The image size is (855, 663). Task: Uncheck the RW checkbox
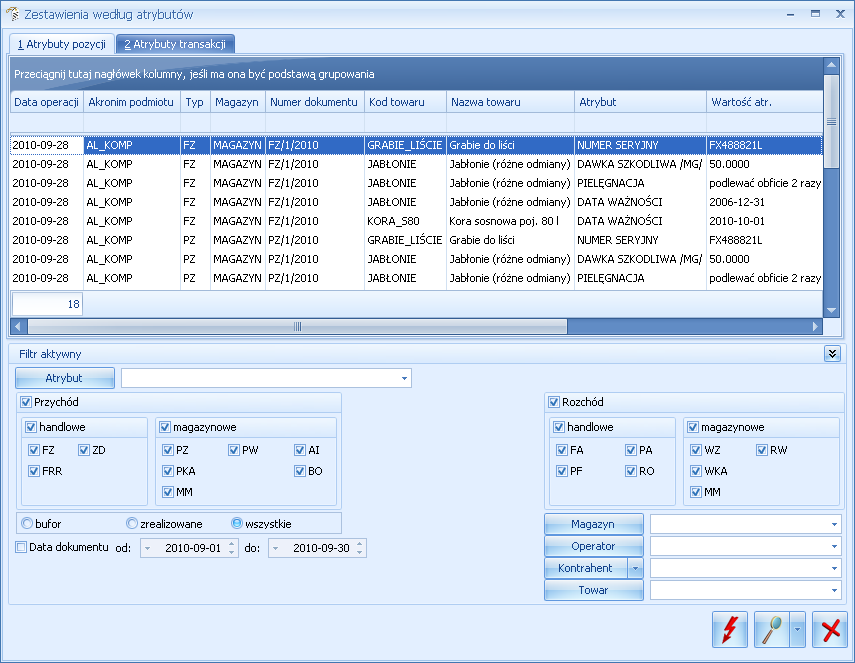762,450
